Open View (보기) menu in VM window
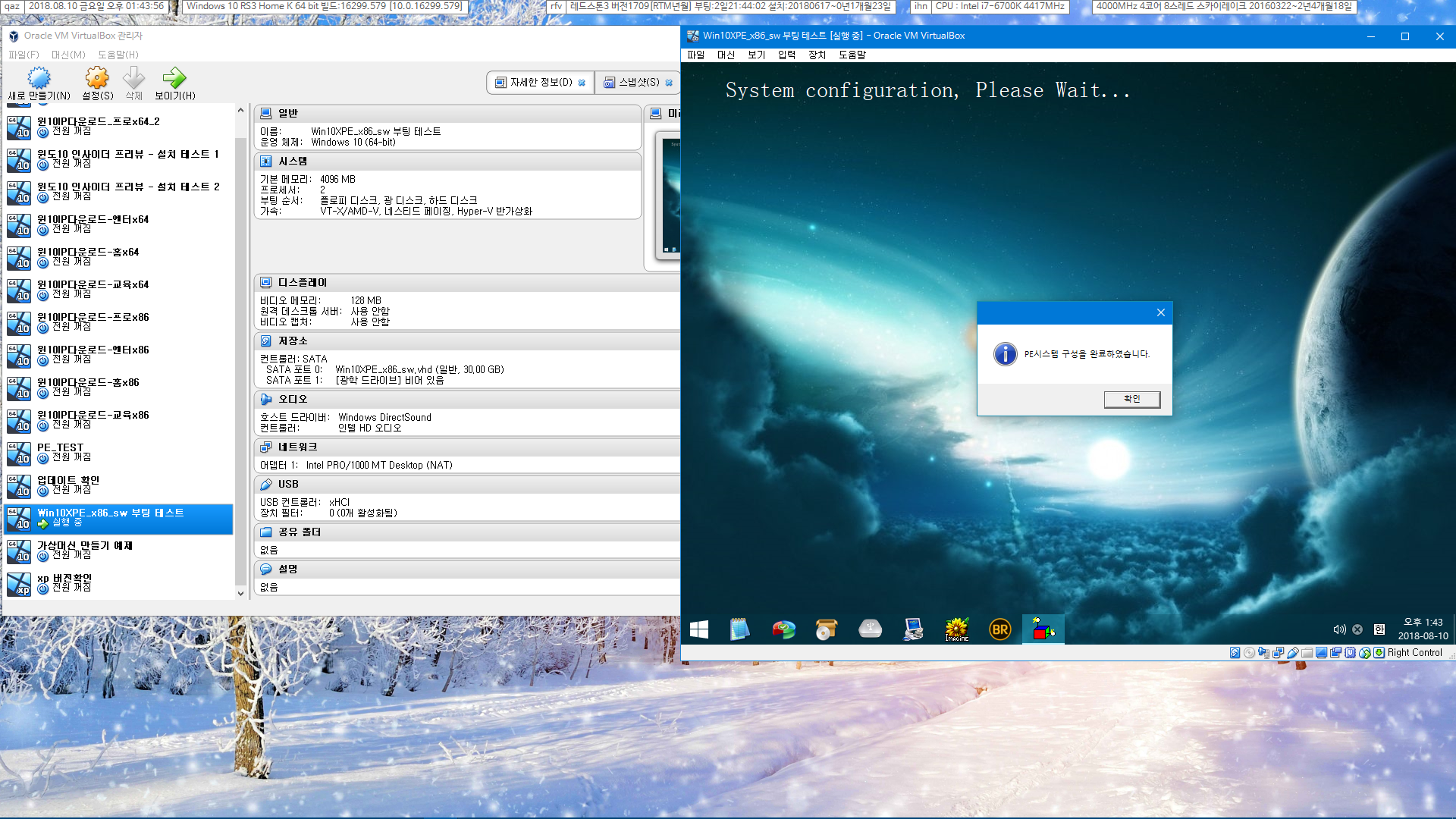The image size is (1456, 819). 756,55
